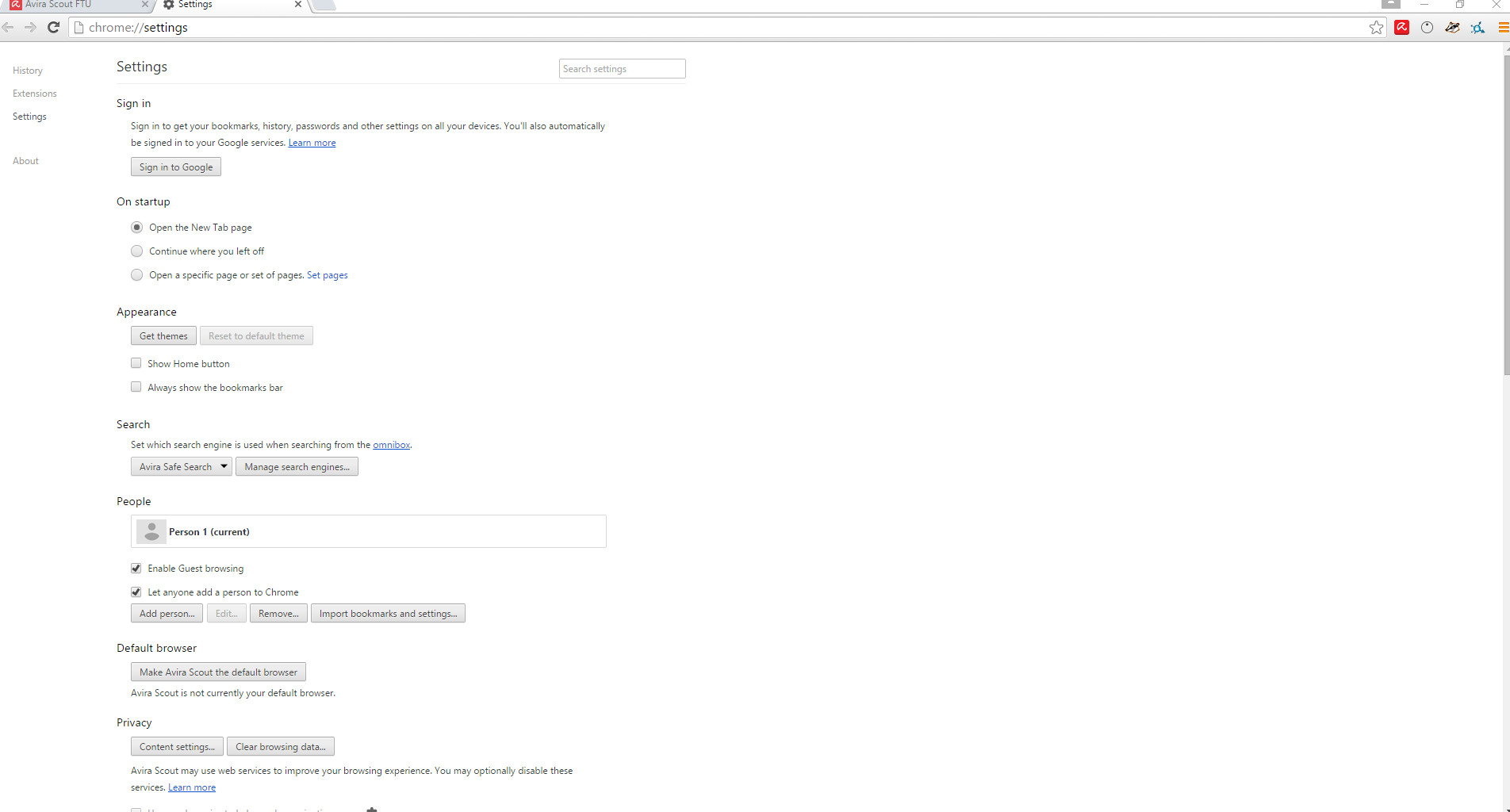
Task: Open the Privacy section Learn more link
Action: [192, 787]
